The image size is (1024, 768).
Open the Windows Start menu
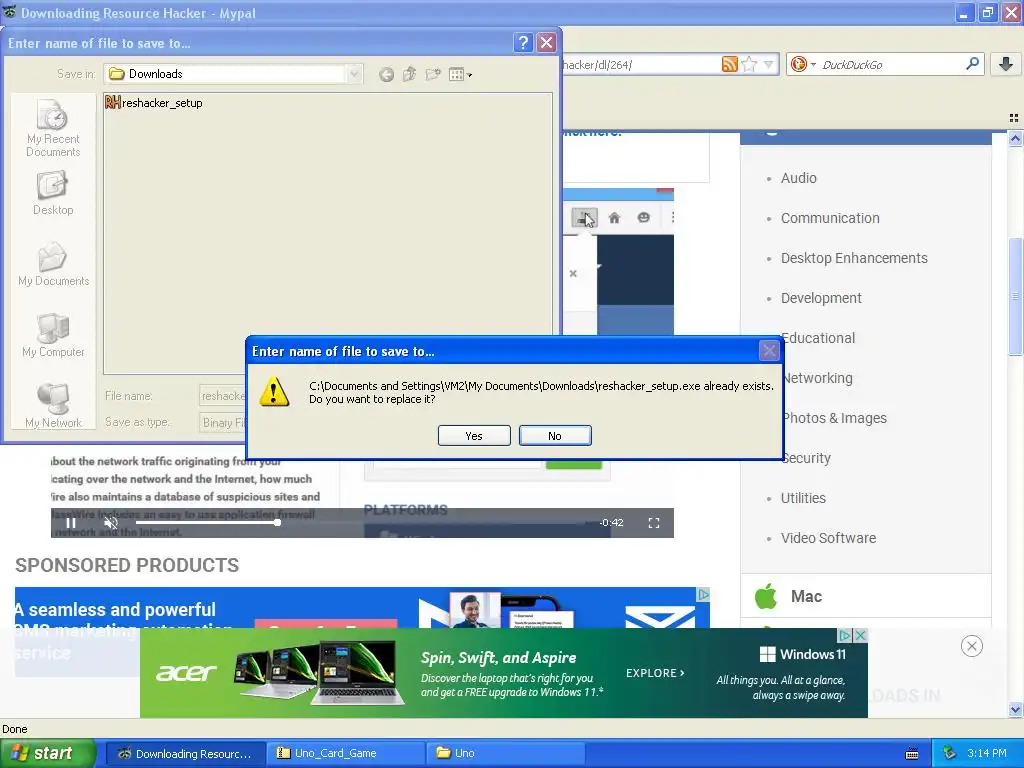pos(48,753)
